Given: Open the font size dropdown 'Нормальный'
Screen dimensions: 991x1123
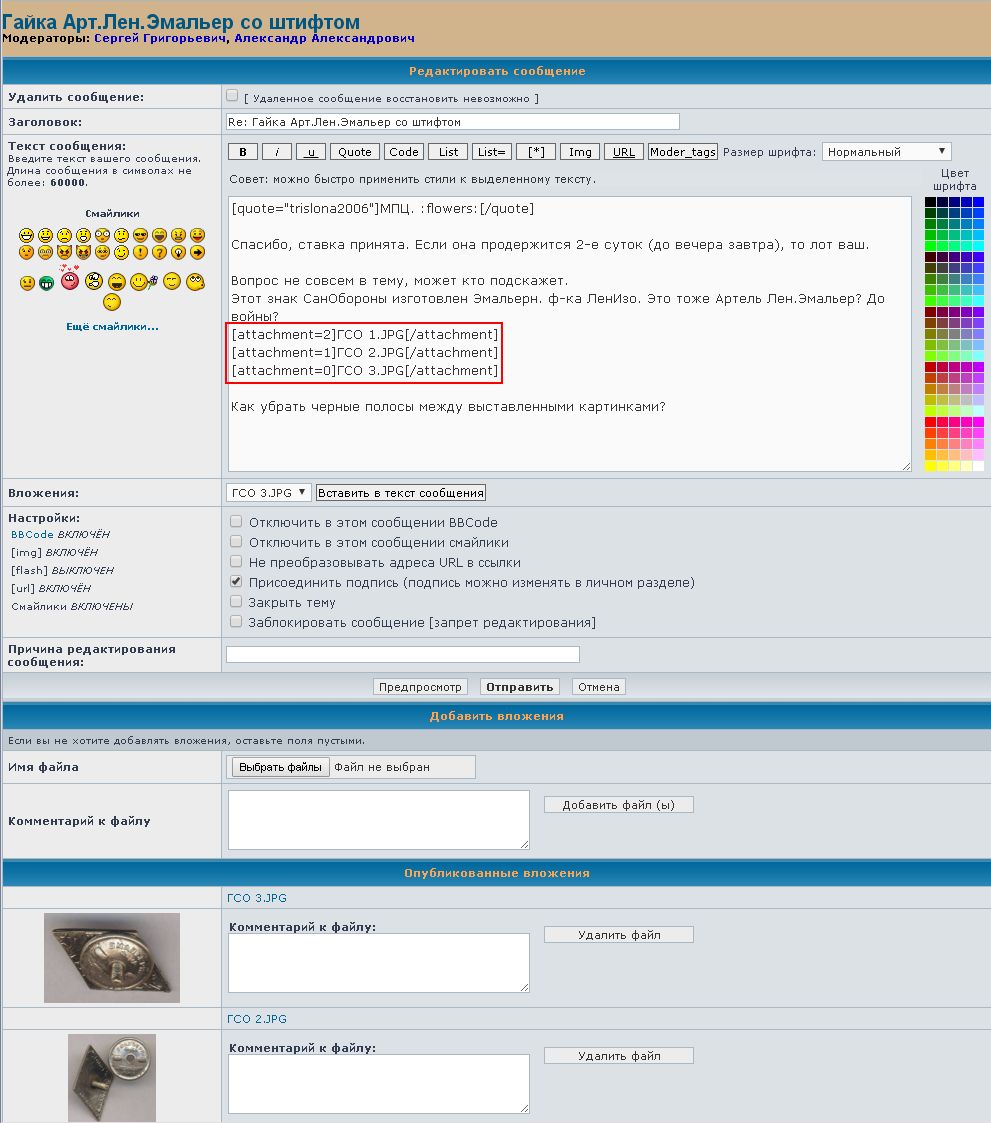Looking at the screenshot, I should pos(886,152).
